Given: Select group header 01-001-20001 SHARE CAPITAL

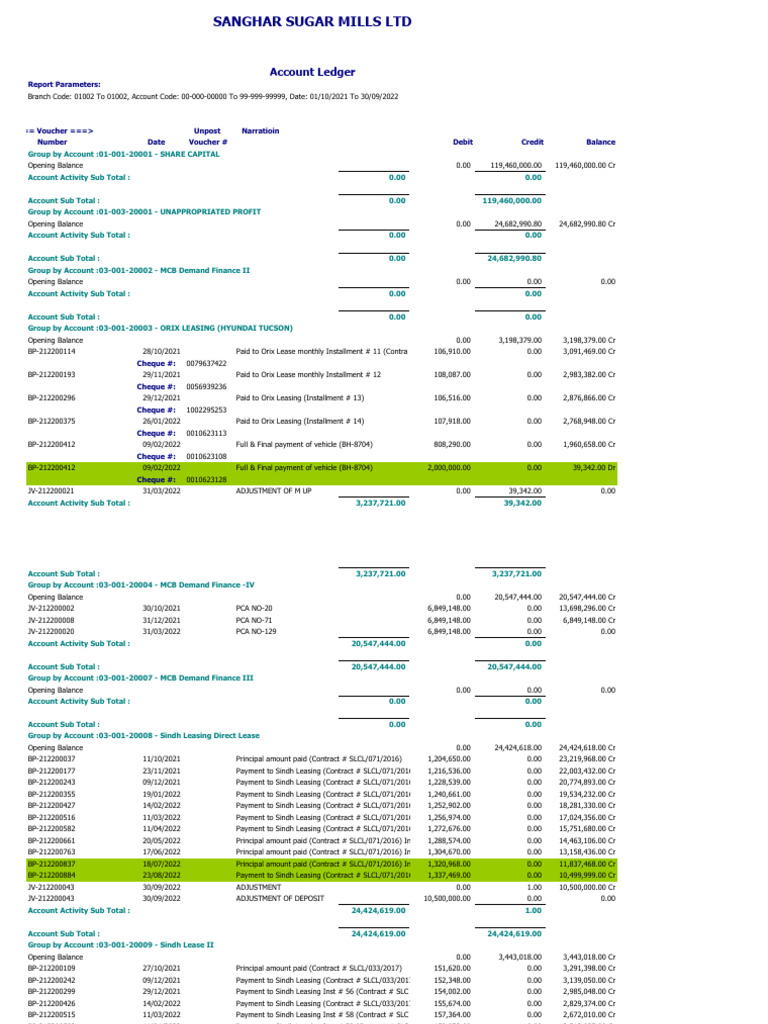Looking at the screenshot, I should point(123,154).
